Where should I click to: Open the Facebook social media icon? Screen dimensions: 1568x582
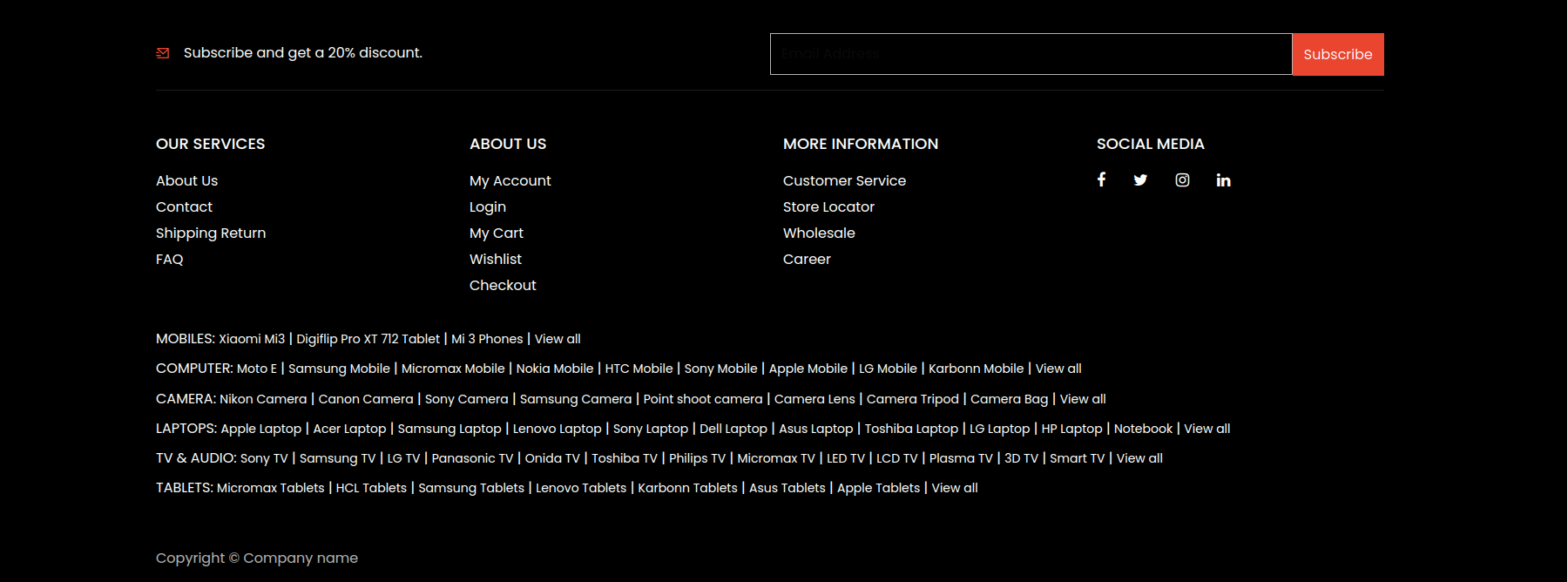tap(1101, 179)
